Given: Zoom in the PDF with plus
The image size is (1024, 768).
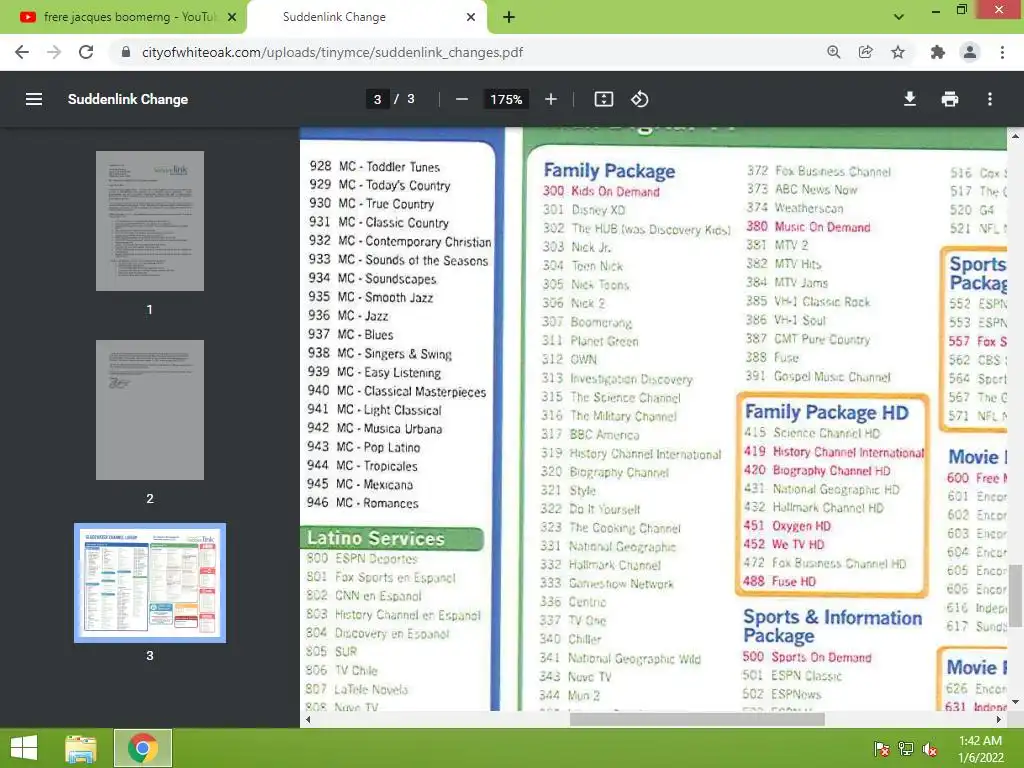Looking at the screenshot, I should (551, 99).
